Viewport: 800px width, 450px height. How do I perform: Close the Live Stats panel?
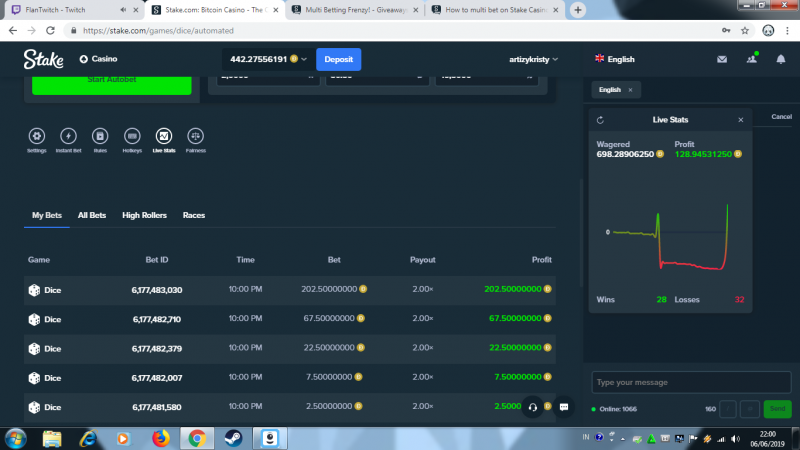[x=741, y=120]
